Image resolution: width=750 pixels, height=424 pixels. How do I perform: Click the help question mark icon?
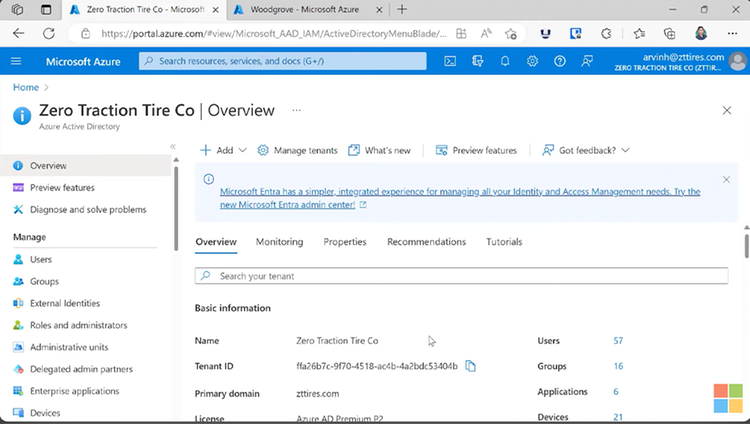click(x=560, y=61)
